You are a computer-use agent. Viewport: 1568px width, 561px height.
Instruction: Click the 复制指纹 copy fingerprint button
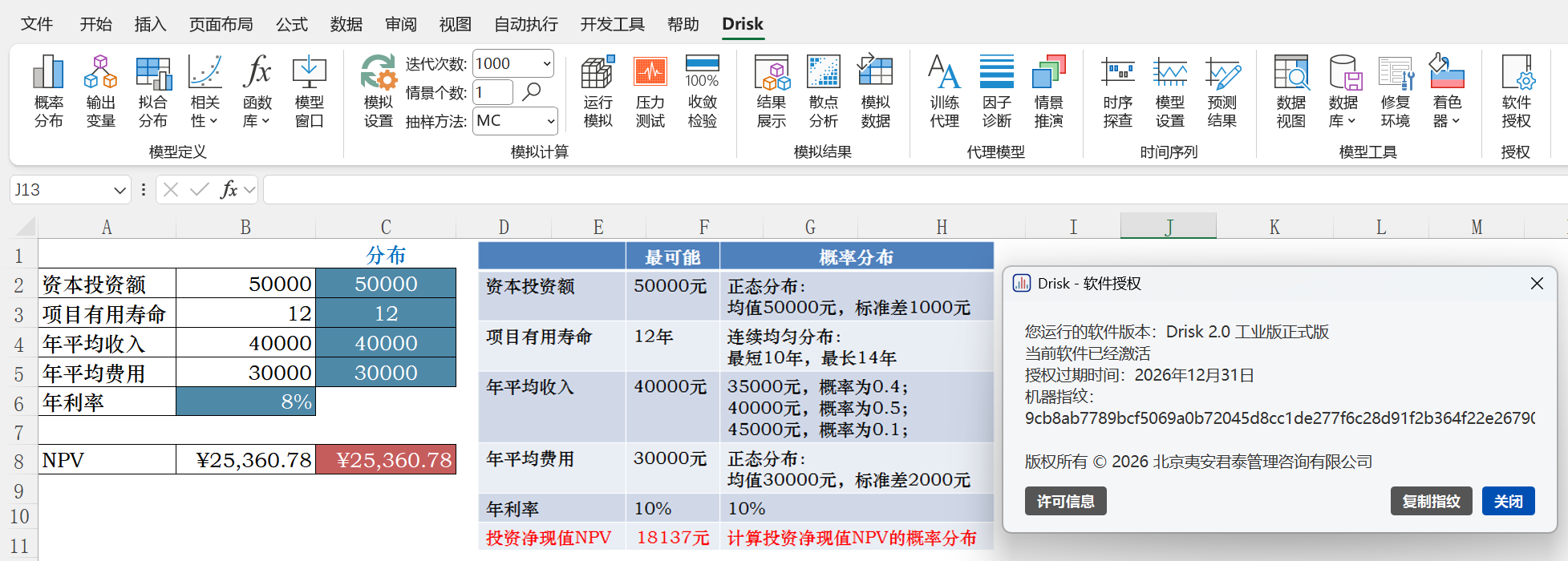[x=1432, y=501]
